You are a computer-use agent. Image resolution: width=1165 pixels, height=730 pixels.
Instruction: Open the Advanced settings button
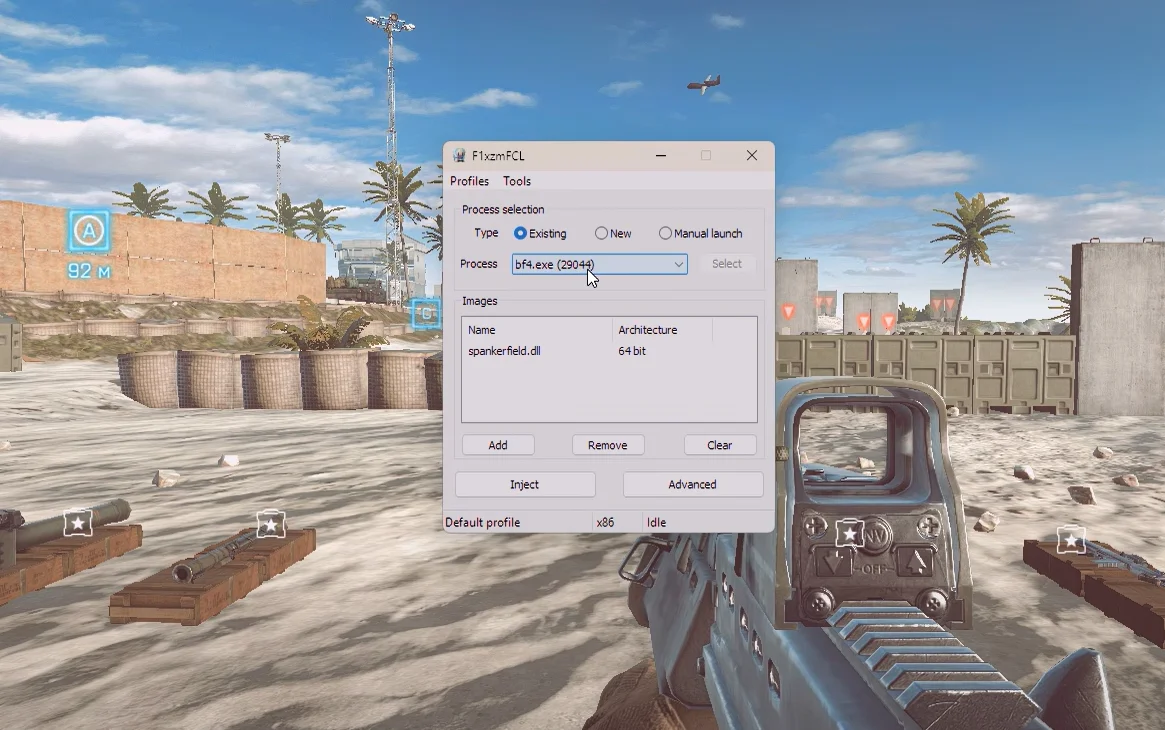692,485
